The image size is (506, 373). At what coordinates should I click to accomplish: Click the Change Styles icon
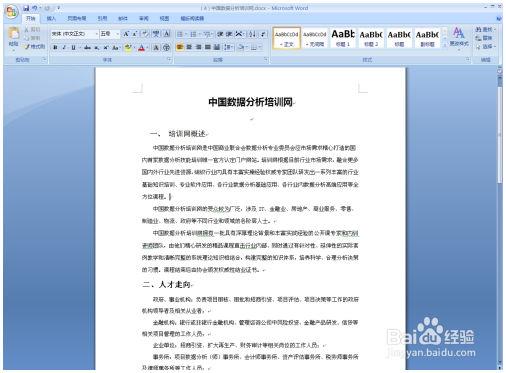click(x=459, y=37)
